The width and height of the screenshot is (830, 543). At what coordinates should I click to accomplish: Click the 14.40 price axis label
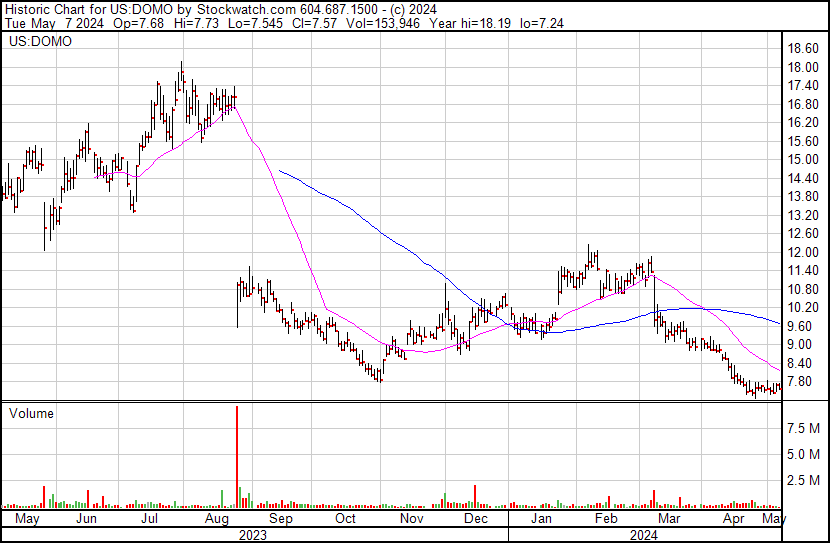pos(803,178)
